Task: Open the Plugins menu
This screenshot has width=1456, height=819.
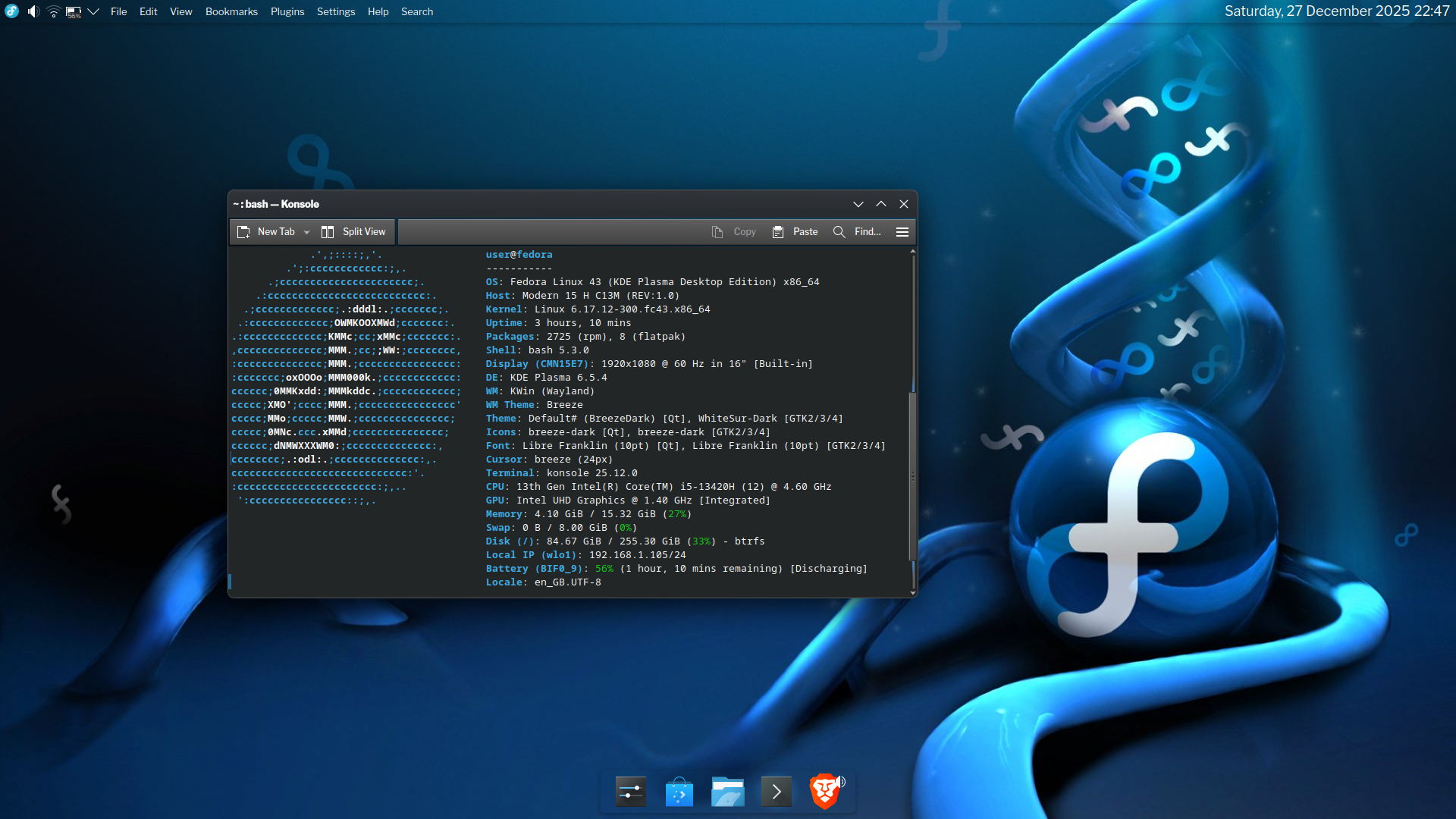Action: click(287, 11)
